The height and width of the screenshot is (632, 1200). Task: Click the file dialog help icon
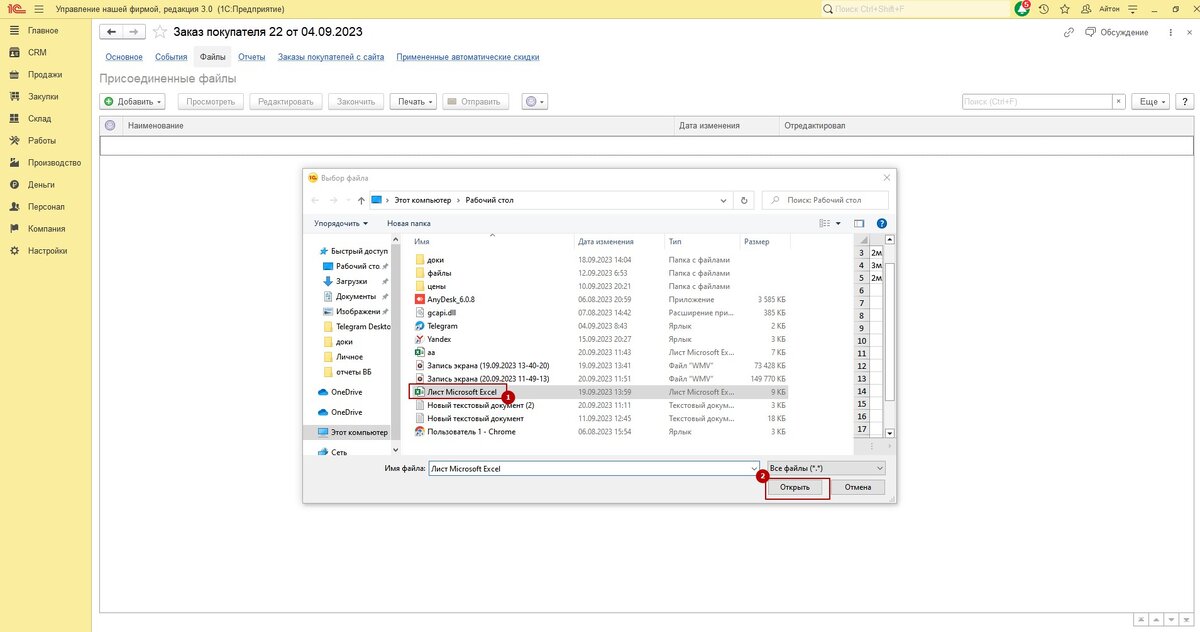(881, 223)
